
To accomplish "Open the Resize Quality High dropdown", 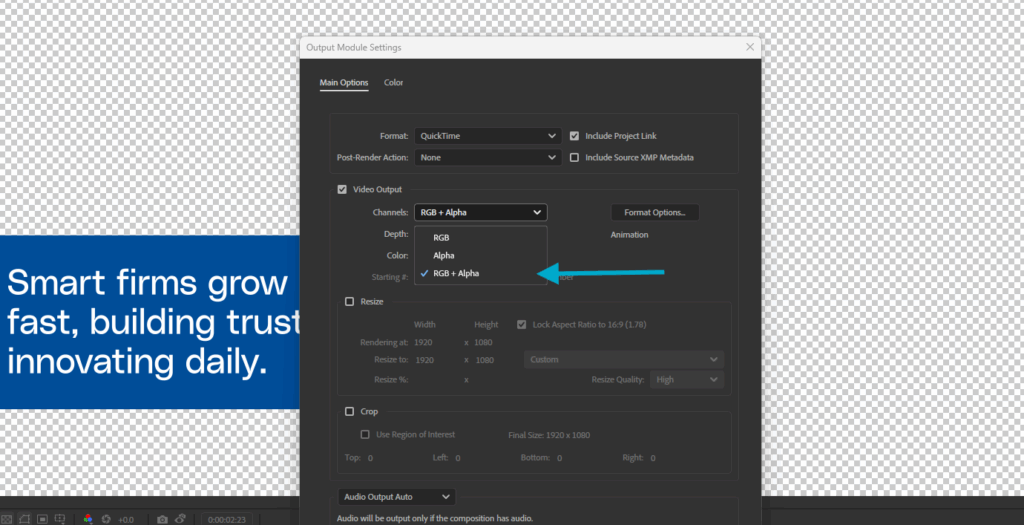I will click(687, 379).
